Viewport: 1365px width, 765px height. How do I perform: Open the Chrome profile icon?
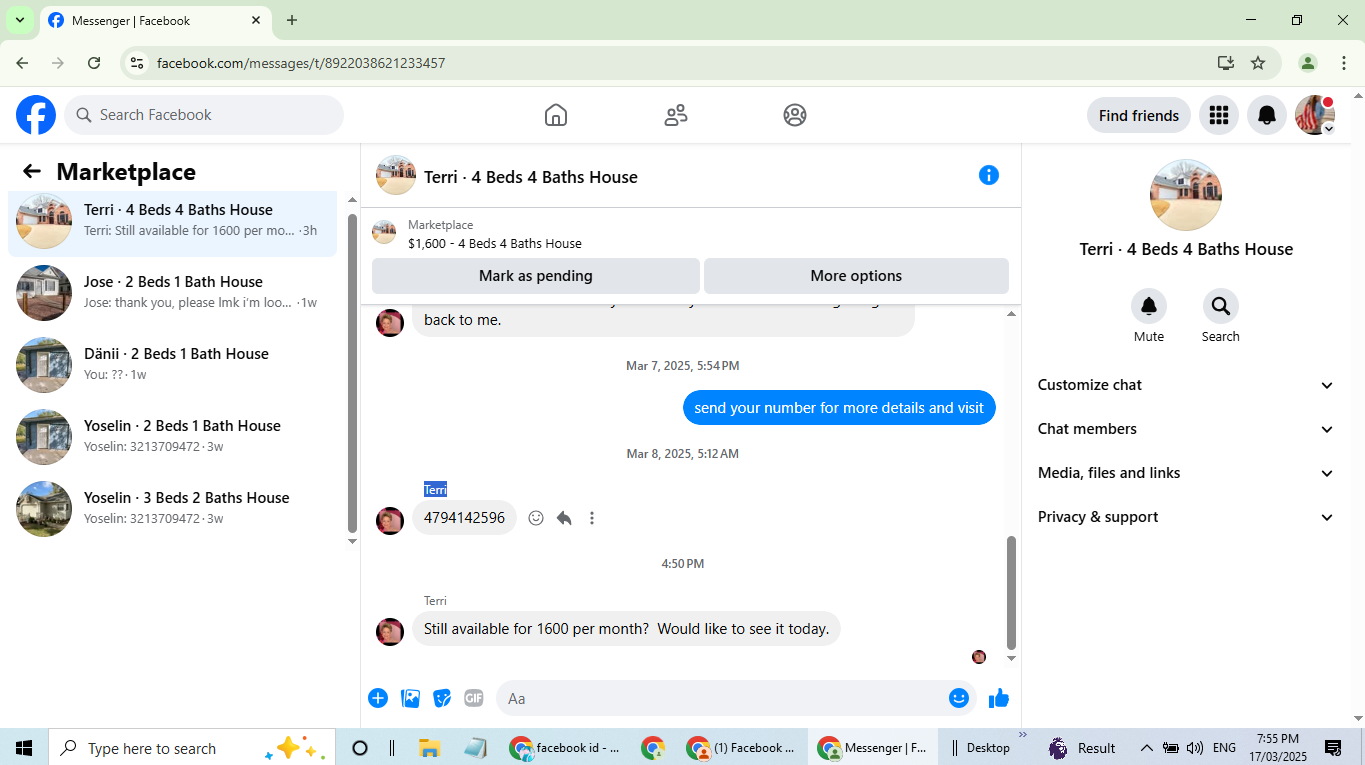click(1308, 63)
